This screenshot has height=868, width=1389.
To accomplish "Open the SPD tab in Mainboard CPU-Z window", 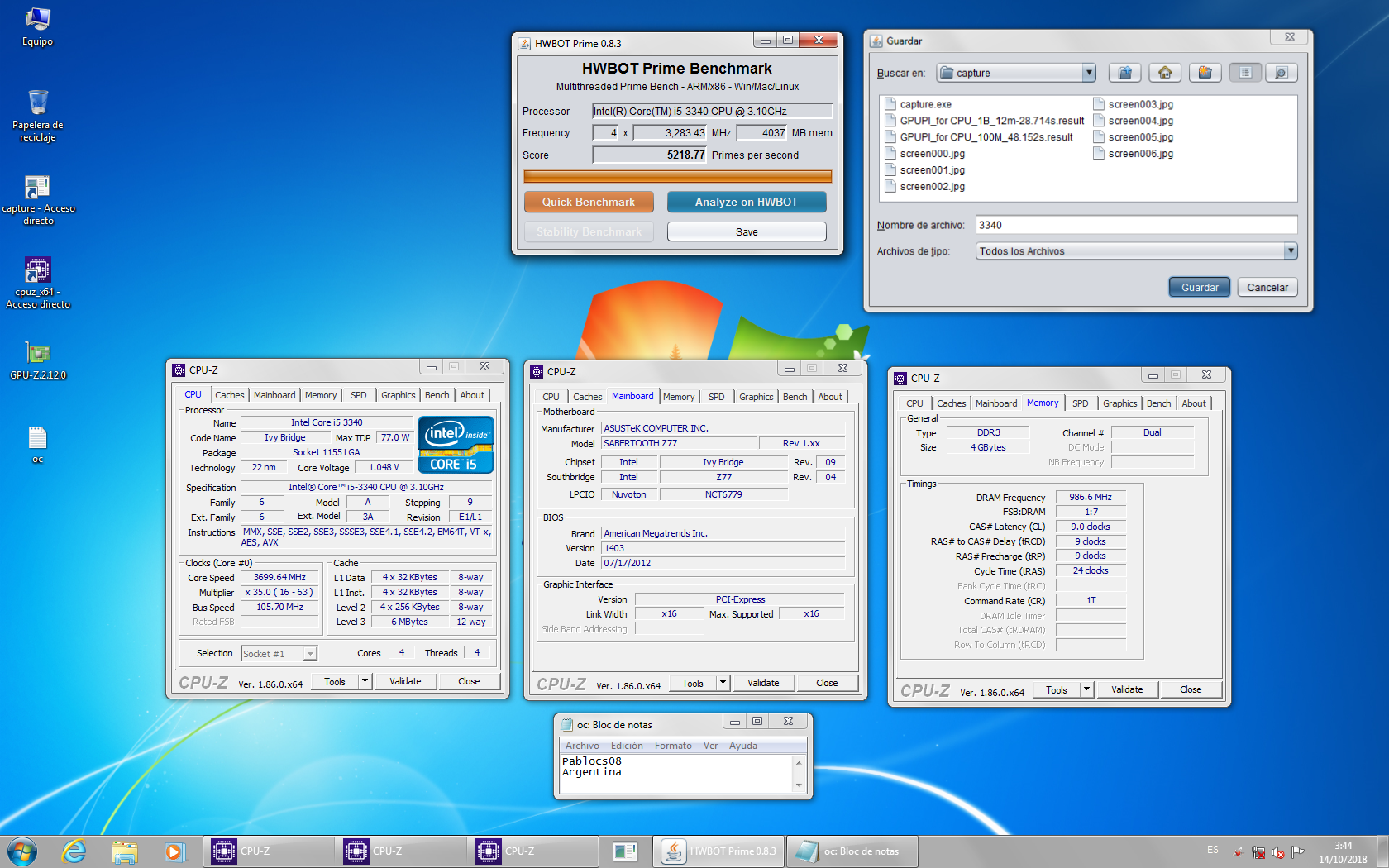I will 717,397.
